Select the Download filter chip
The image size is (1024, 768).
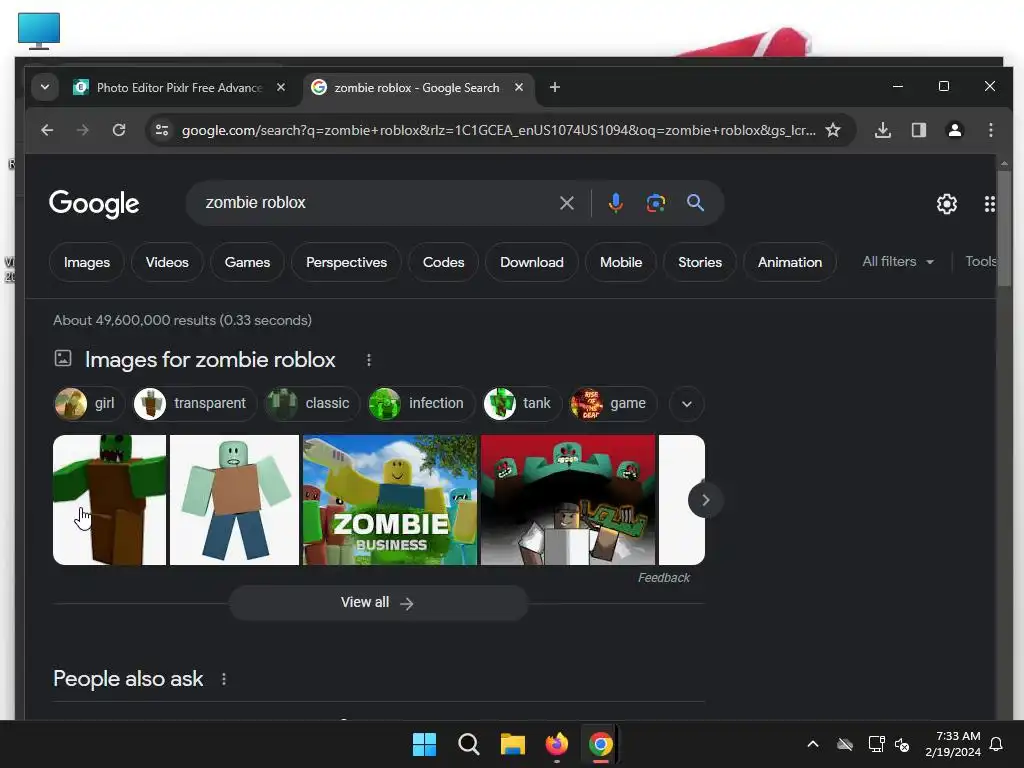click(532, 262)
